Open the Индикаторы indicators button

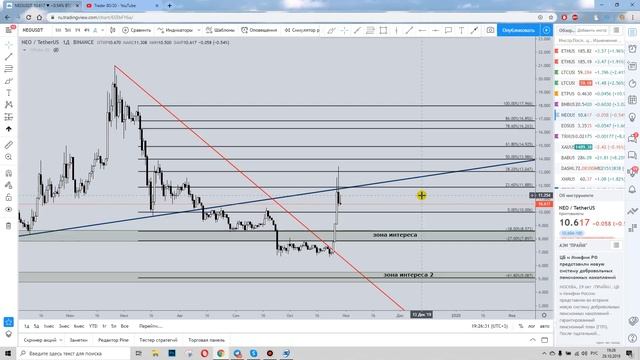tap(176, 30)
